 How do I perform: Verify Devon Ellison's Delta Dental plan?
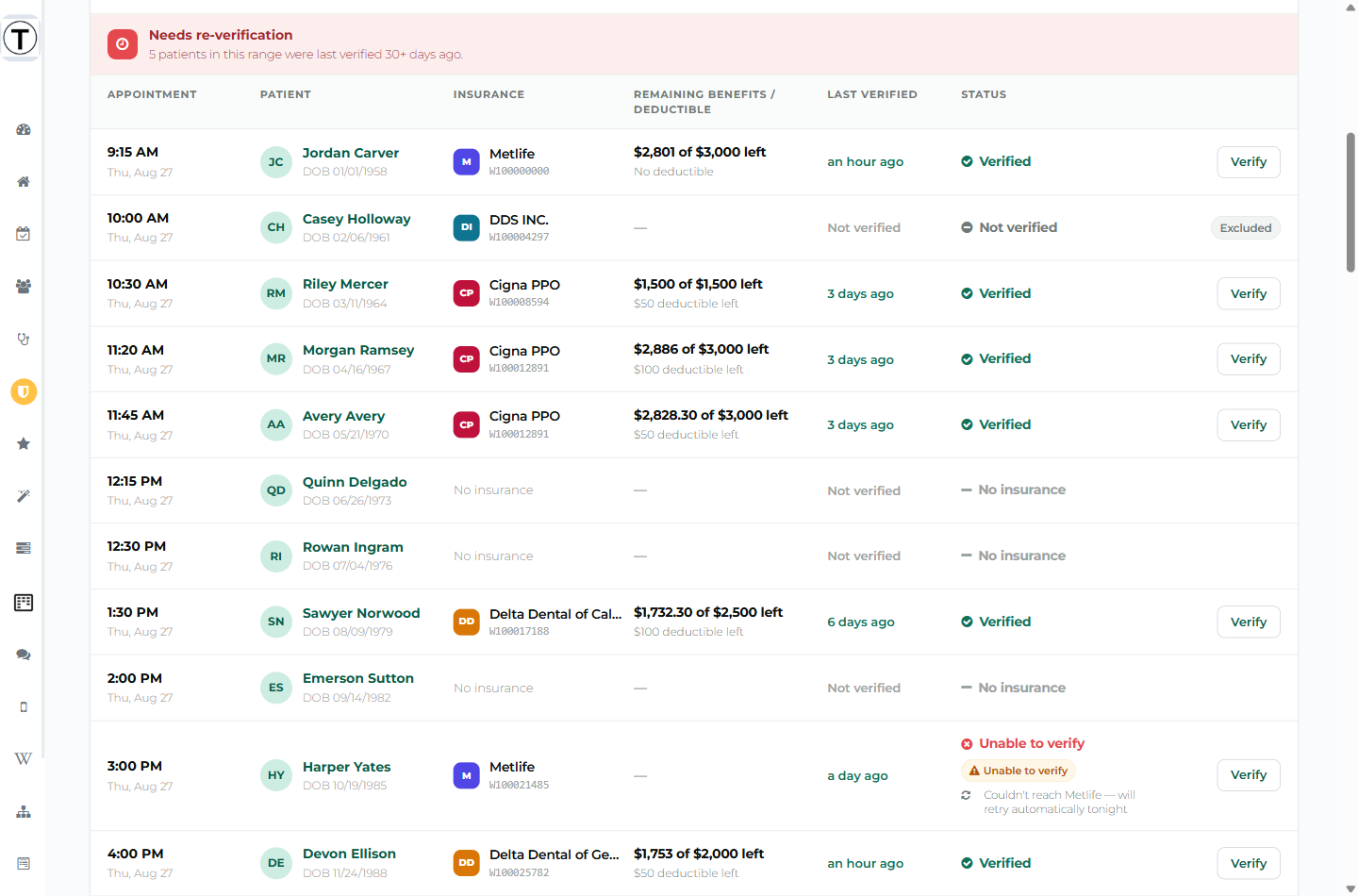point(1249,864)
